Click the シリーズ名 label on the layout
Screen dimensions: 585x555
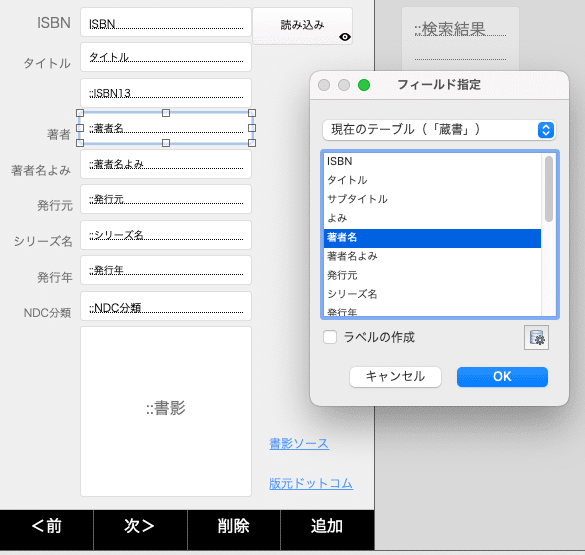click(x=43, y=241)
